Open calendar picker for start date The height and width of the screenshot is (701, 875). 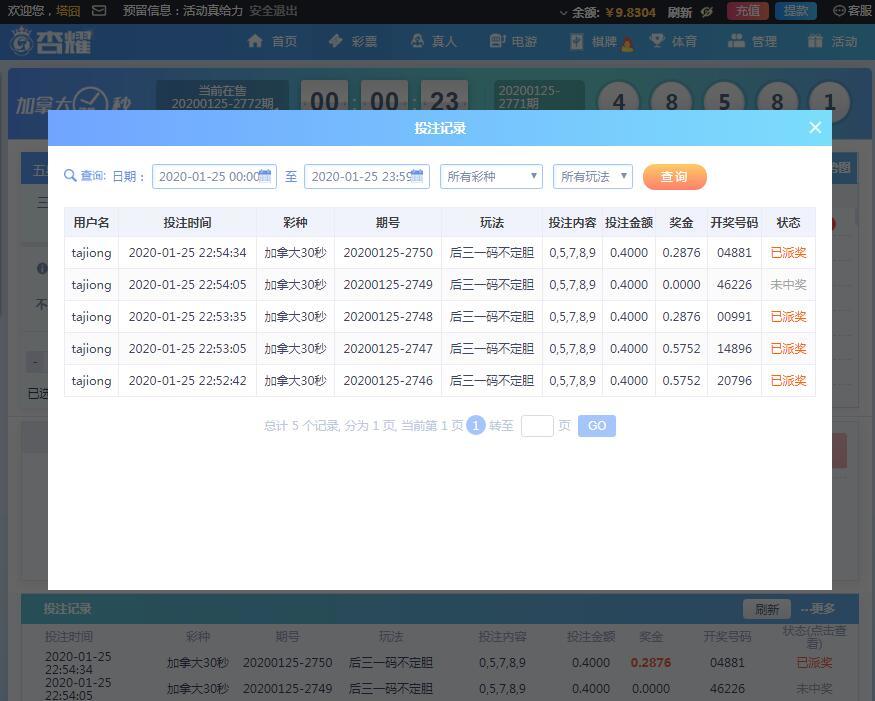click(265, 176)
